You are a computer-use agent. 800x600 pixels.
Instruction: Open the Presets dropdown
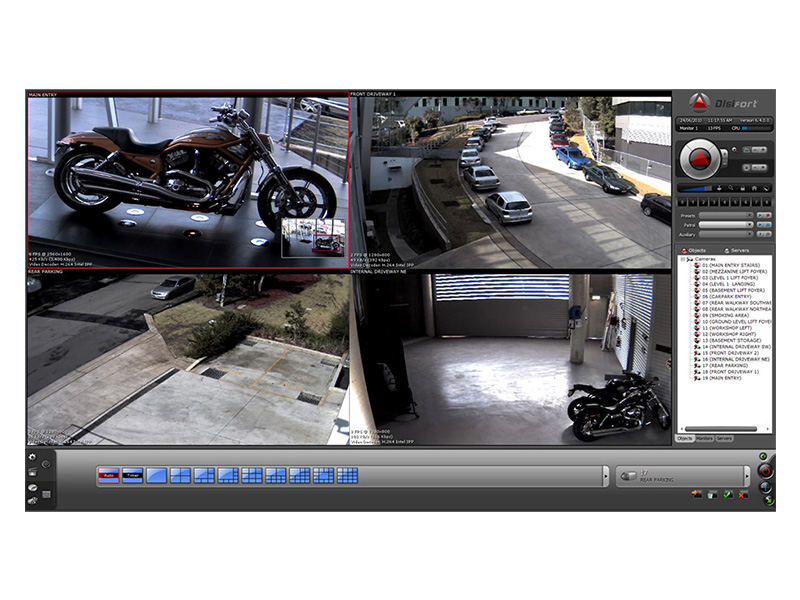[x=726, y=215]
